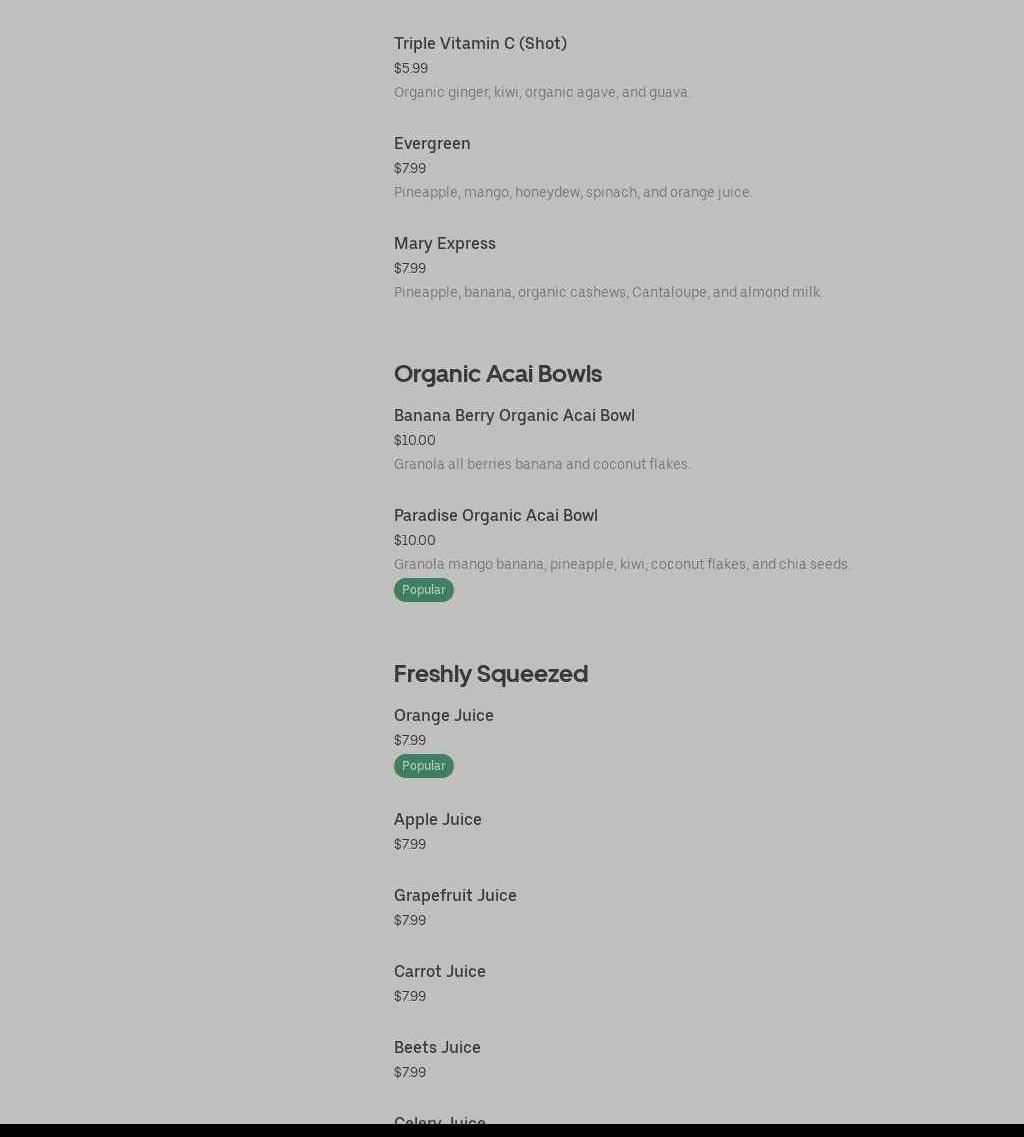The width and height of the screenshot is (1024, 1137).
Task: Select Apple Juice from the menu
Action: 438,819
